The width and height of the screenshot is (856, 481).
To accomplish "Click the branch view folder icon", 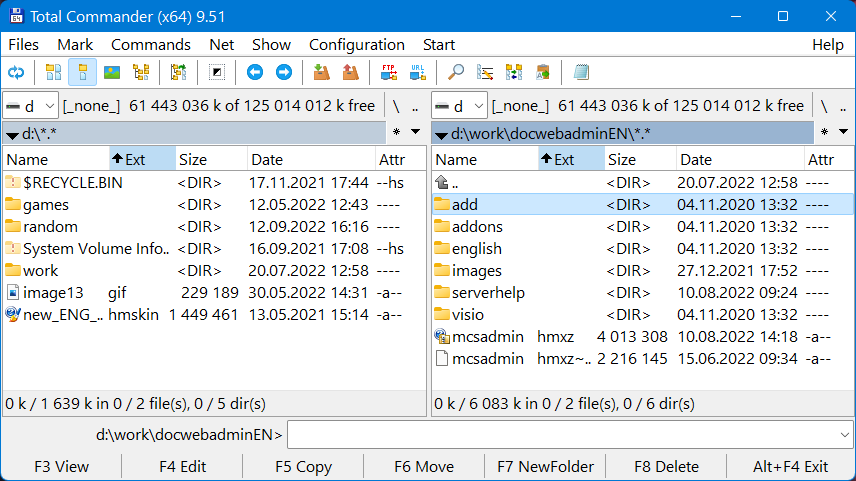I will (179, 72).
